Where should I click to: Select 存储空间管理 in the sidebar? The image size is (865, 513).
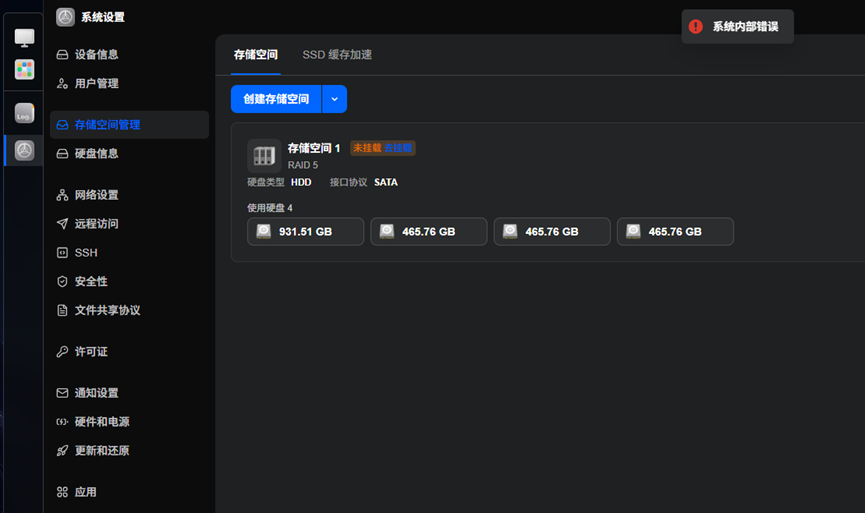[x=129, y=125]
